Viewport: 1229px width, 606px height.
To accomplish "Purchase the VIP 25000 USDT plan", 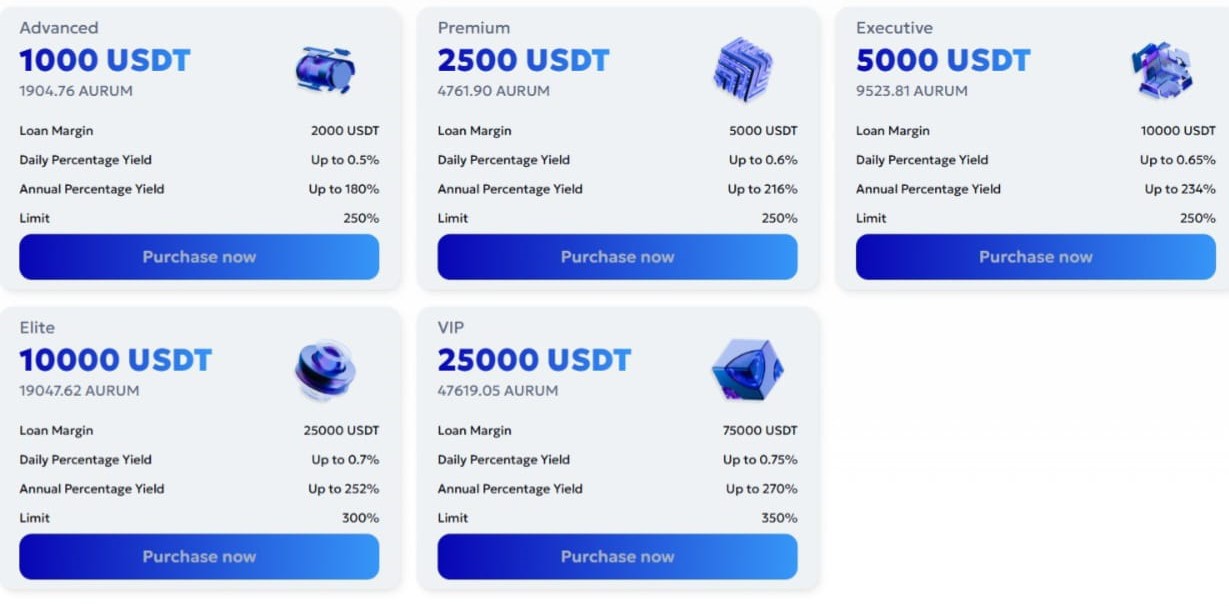I will click(x=617, y=557).
